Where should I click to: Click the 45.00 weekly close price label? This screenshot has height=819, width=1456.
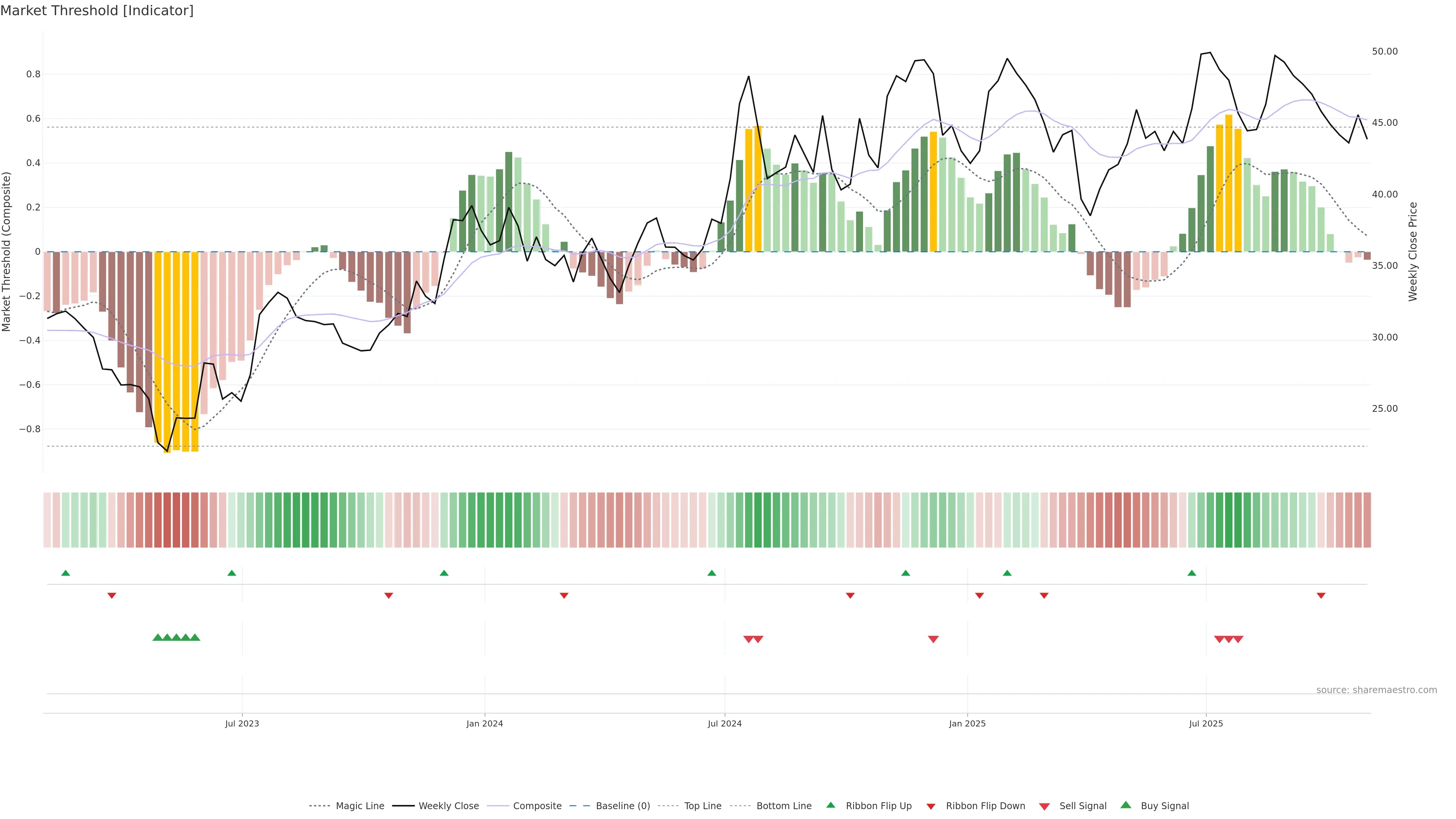(1384, 122)
